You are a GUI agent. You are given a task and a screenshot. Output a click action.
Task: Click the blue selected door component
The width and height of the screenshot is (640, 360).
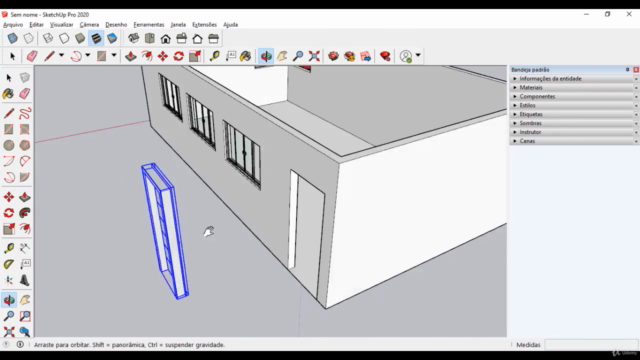click(x=165, y=231)
